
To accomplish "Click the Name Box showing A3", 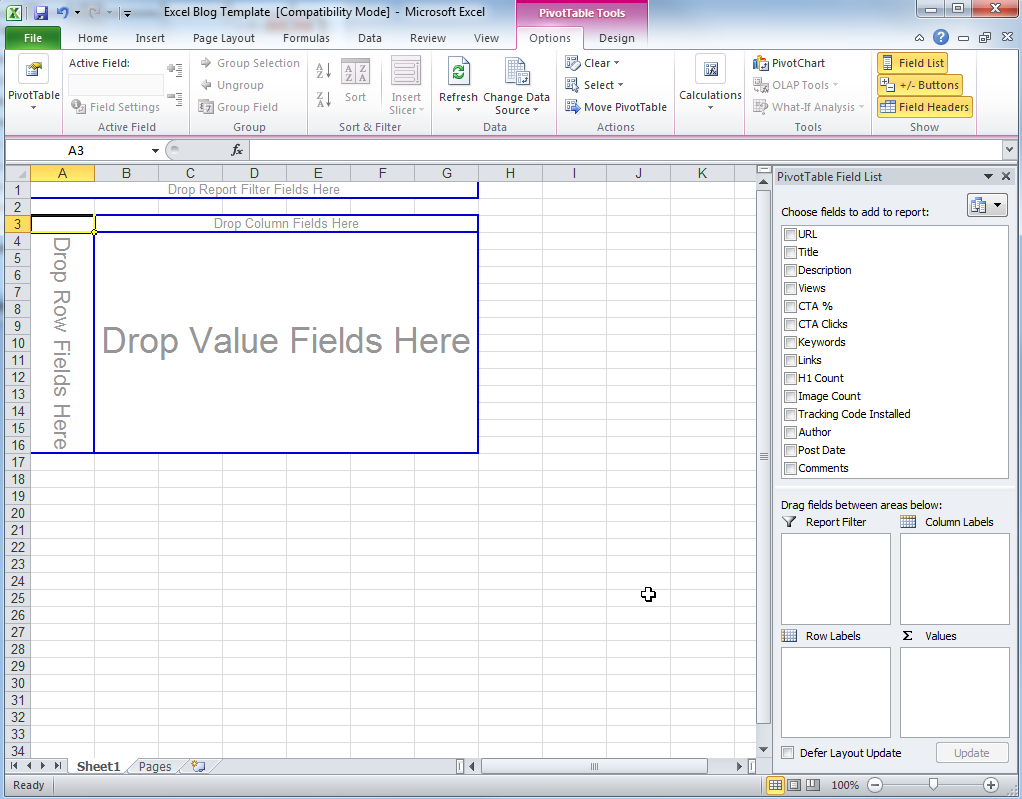I will 76,151.
